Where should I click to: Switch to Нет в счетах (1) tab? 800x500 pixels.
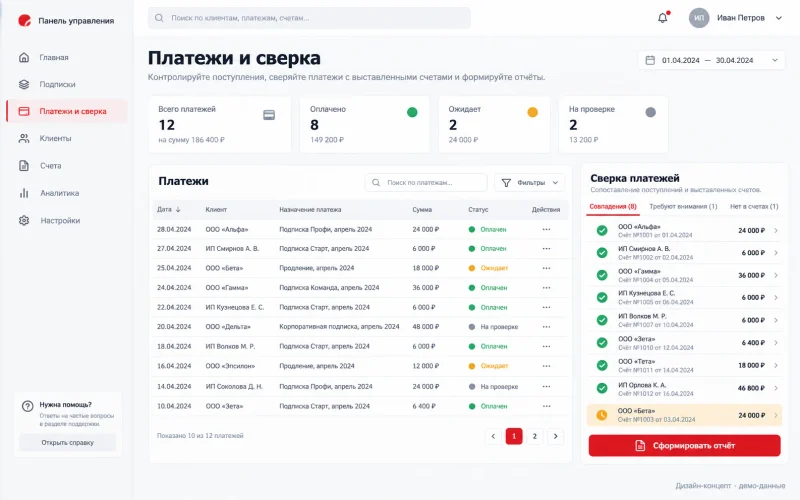tap(754, 207)
